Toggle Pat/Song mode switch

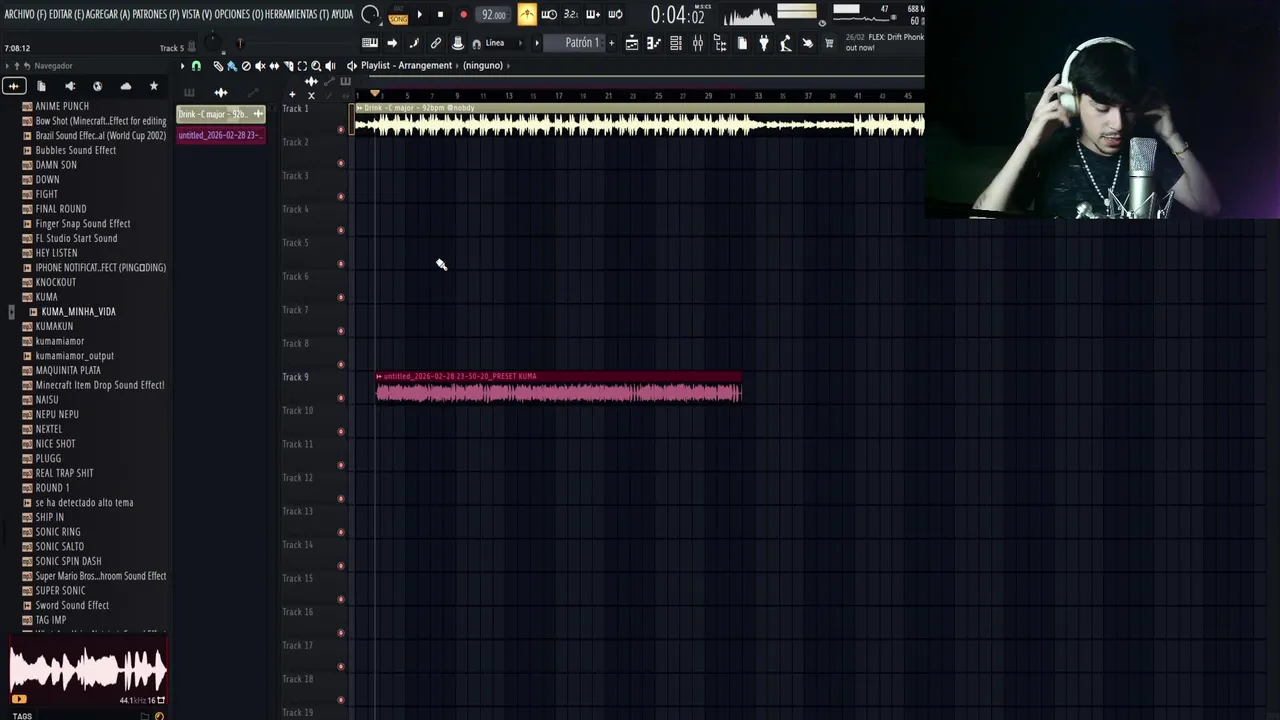click(x=398, y=15)
